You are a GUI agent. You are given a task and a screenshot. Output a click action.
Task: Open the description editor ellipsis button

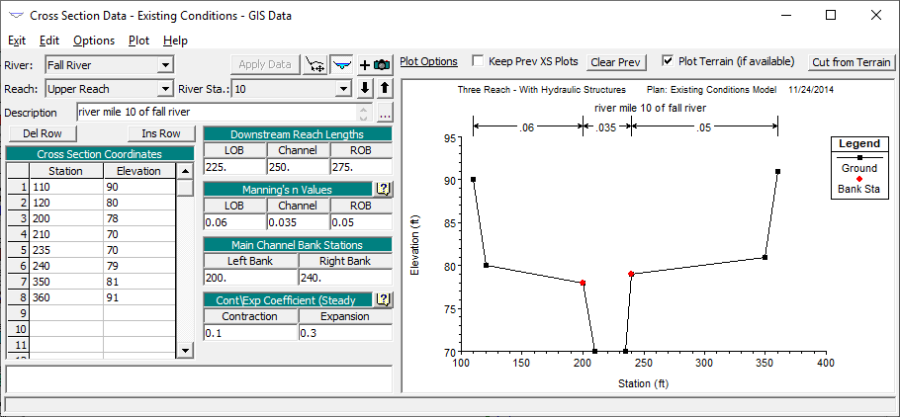pos(385,112)
